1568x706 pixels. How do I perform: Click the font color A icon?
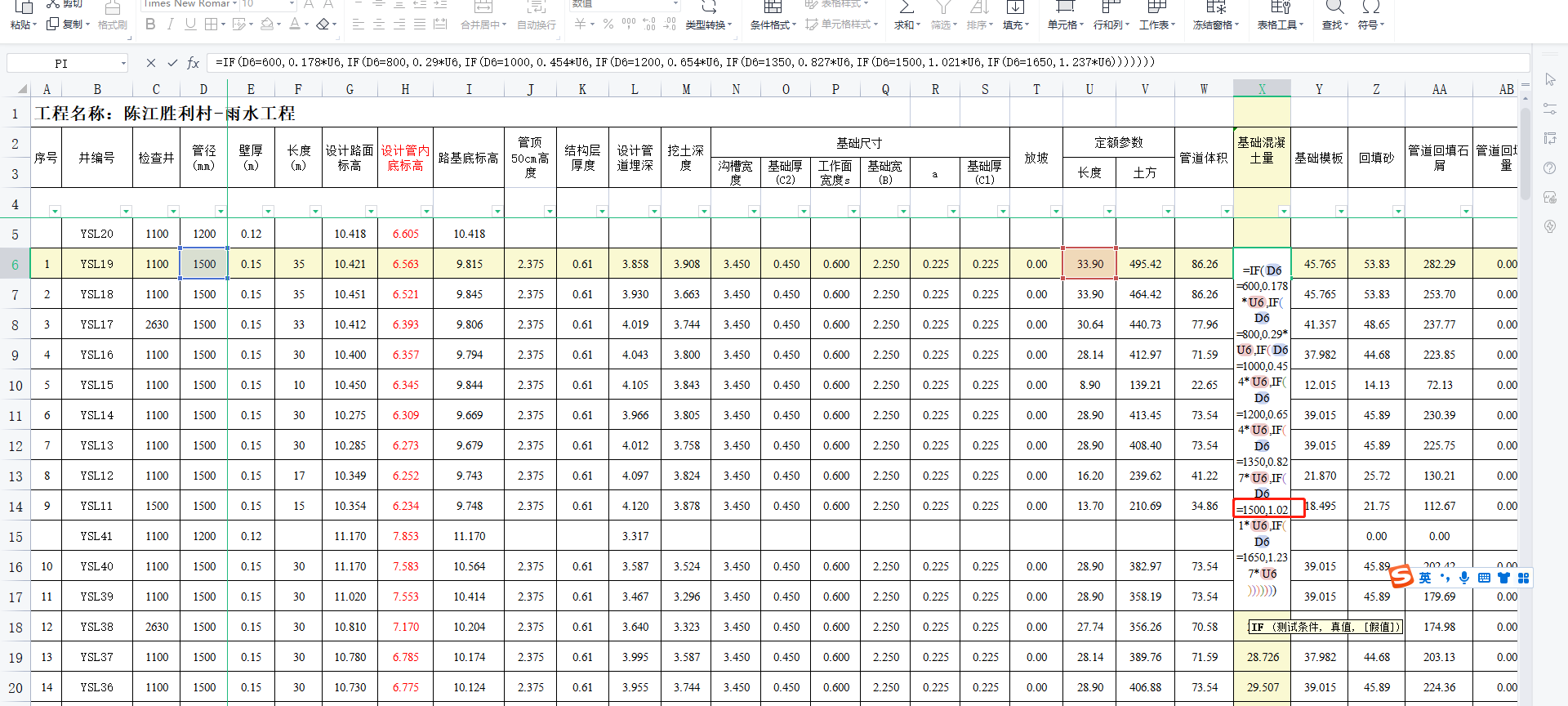pos(295,25)
